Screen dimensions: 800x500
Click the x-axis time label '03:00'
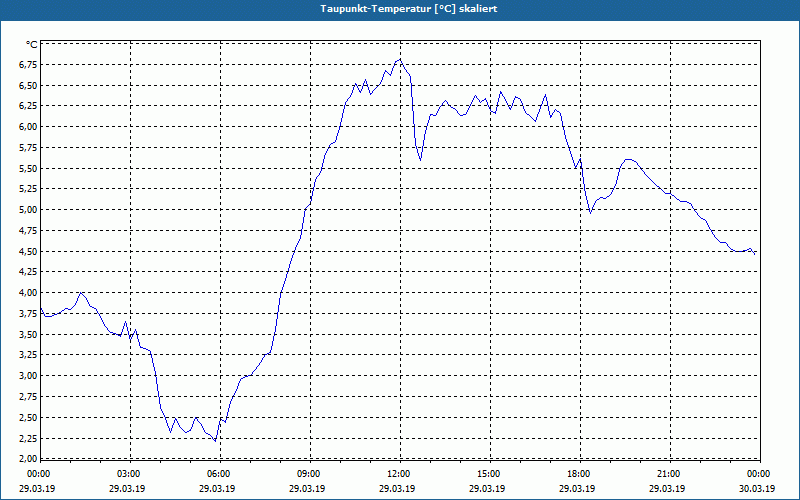coord(127,474)
